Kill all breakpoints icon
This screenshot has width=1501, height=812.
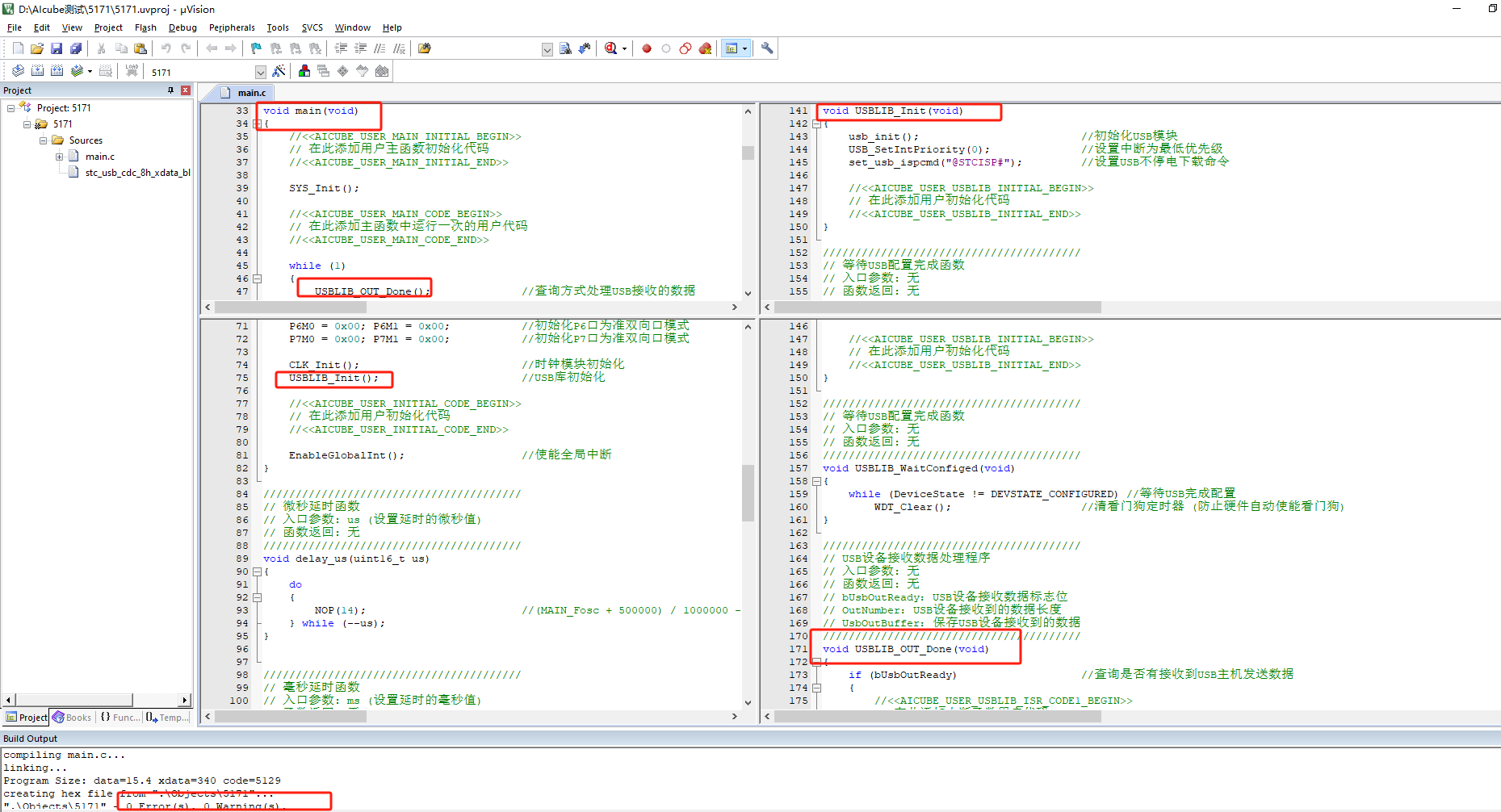pyautogui.click(x=705, y=48)
